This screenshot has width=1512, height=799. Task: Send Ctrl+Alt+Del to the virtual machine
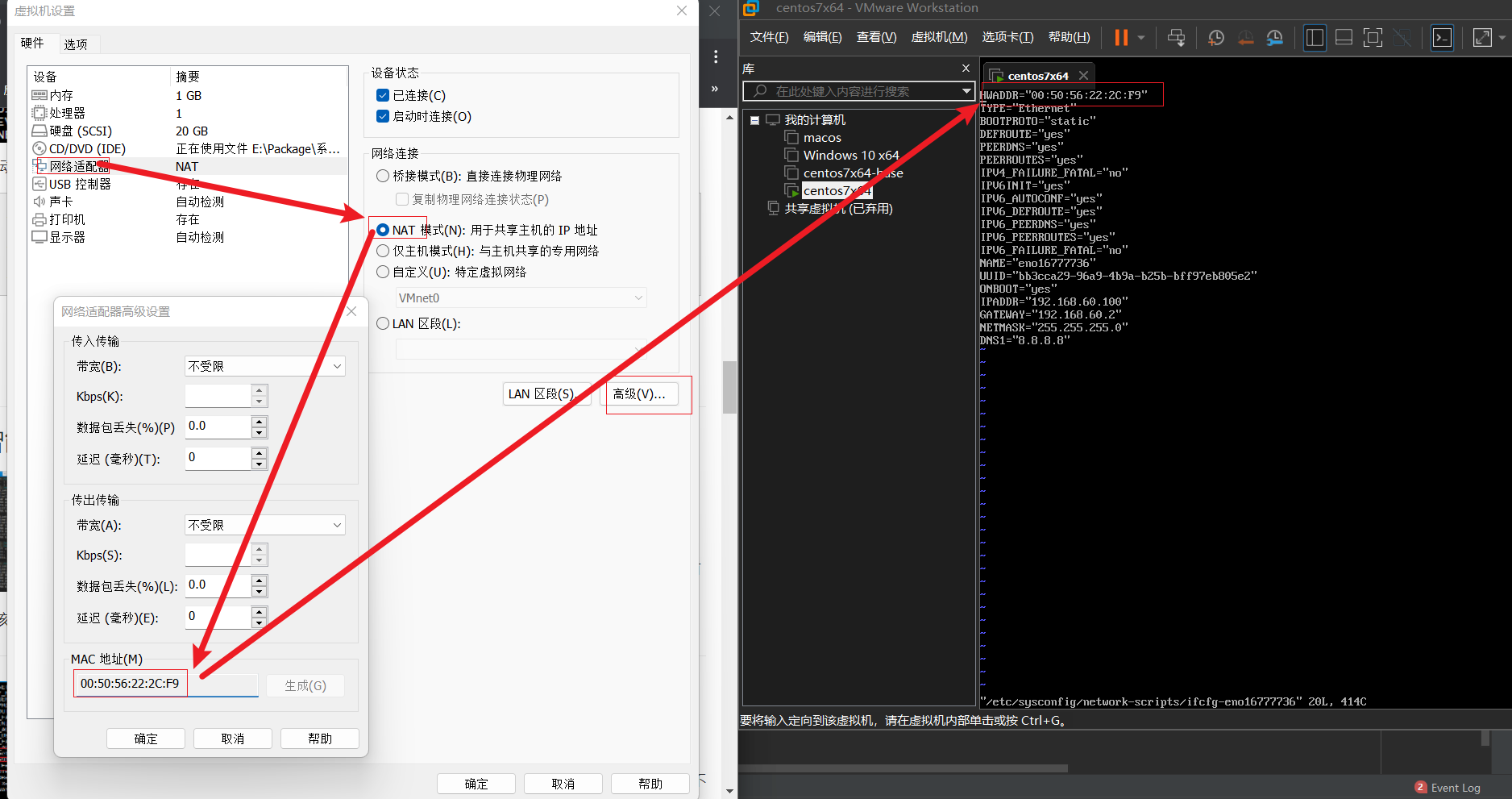1176,37
